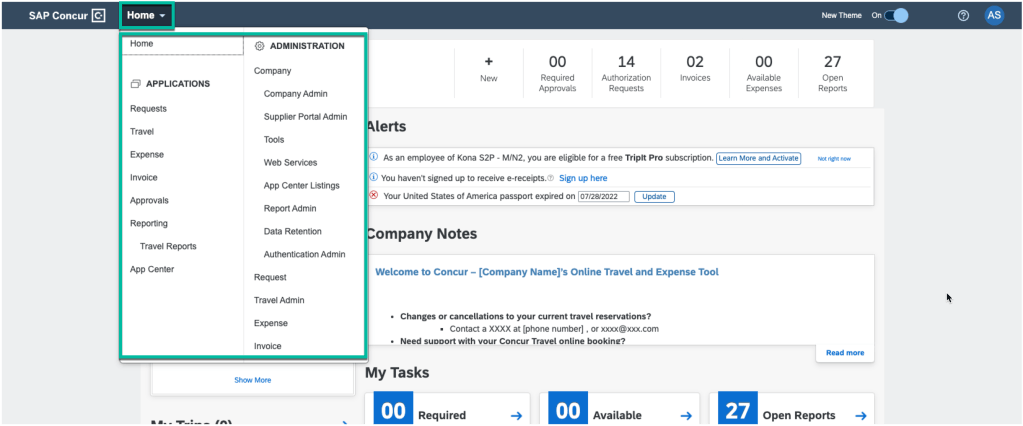The width and height of the screenshot is (1023, 426).
Task: Click the Required arrow in My Tasks
Action: pyautogui.click(x=516, y=415)
